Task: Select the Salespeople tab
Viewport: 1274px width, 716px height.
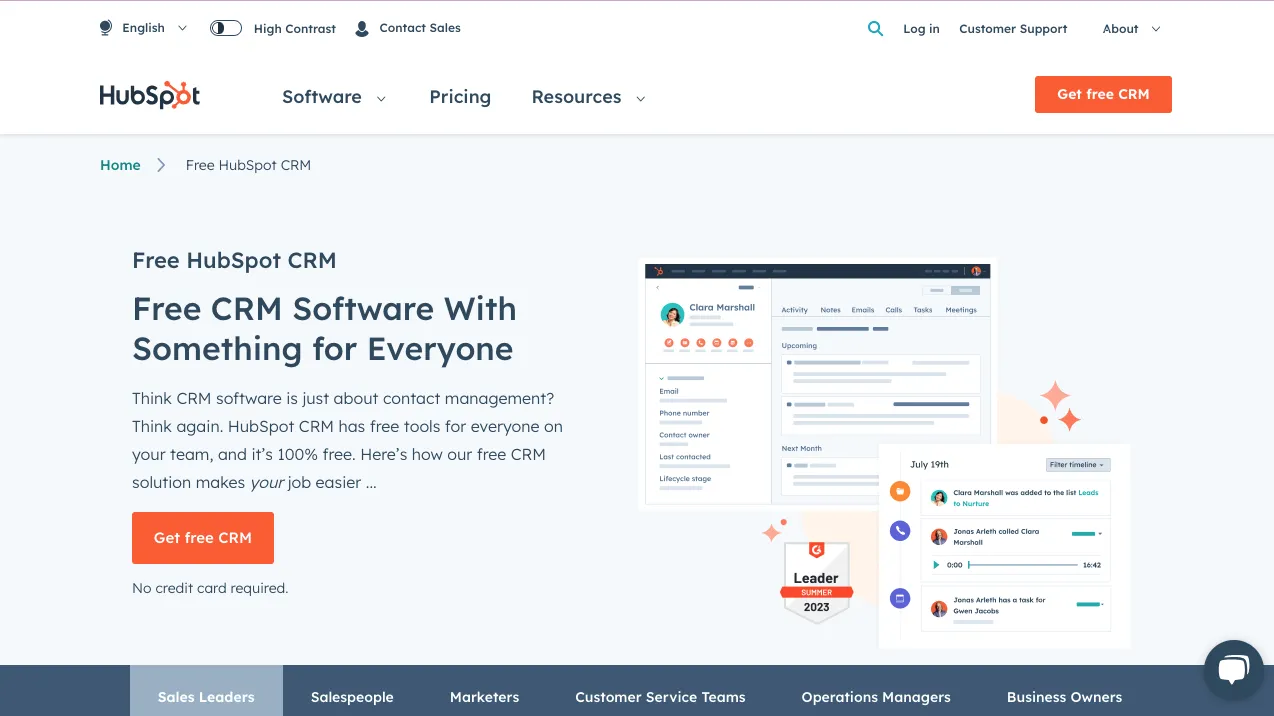Action: (352, 696)
